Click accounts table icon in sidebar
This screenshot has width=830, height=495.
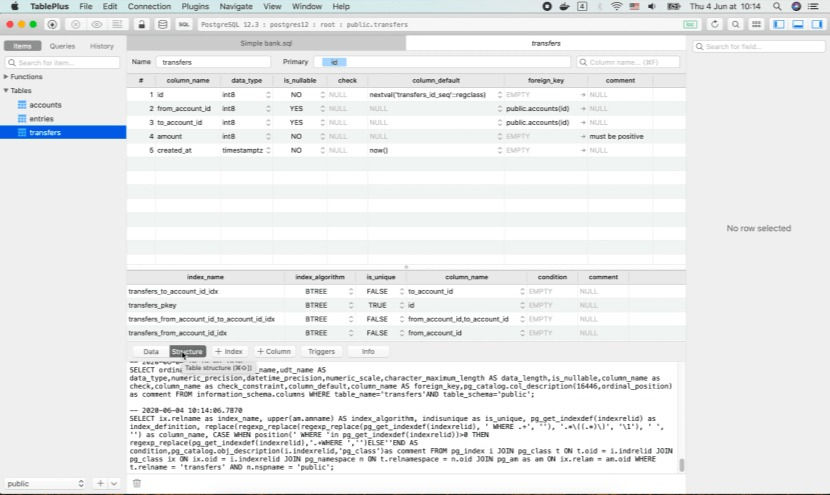click(22, 105)
